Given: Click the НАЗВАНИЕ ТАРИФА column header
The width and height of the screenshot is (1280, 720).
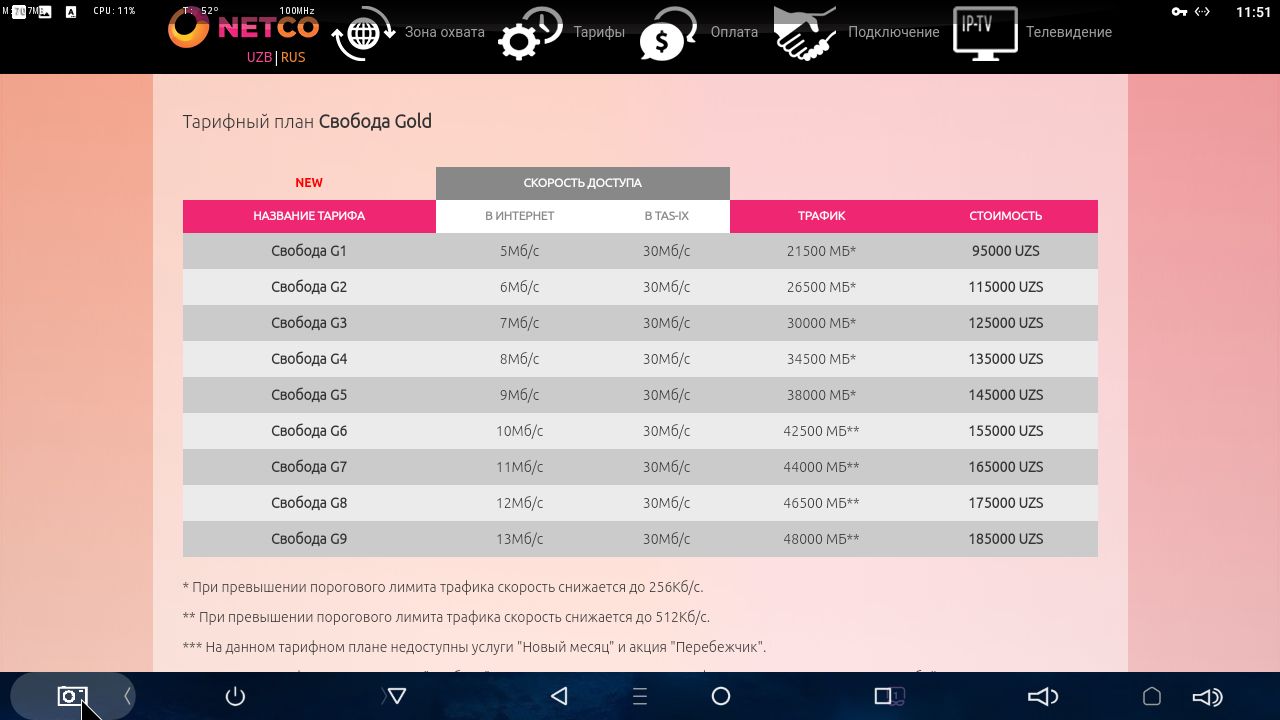Looking at the screenshot, I should 309,216.
